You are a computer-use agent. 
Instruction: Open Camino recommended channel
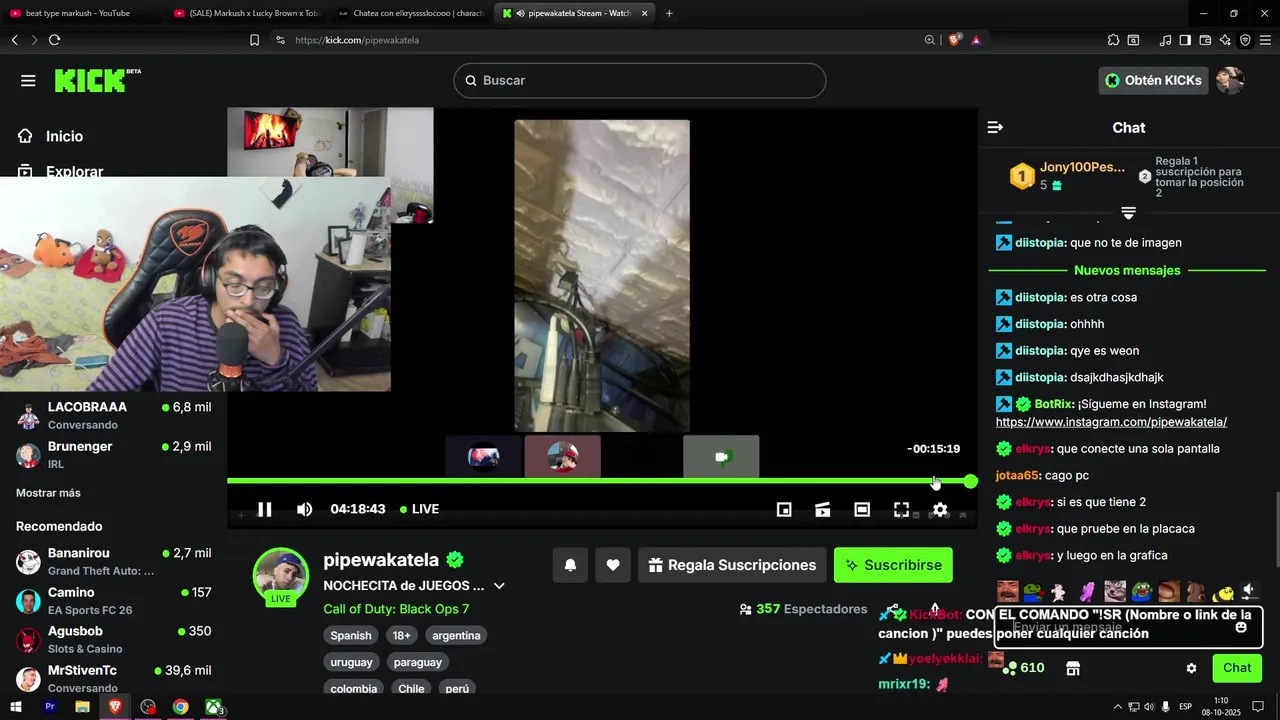click(114, 600)
